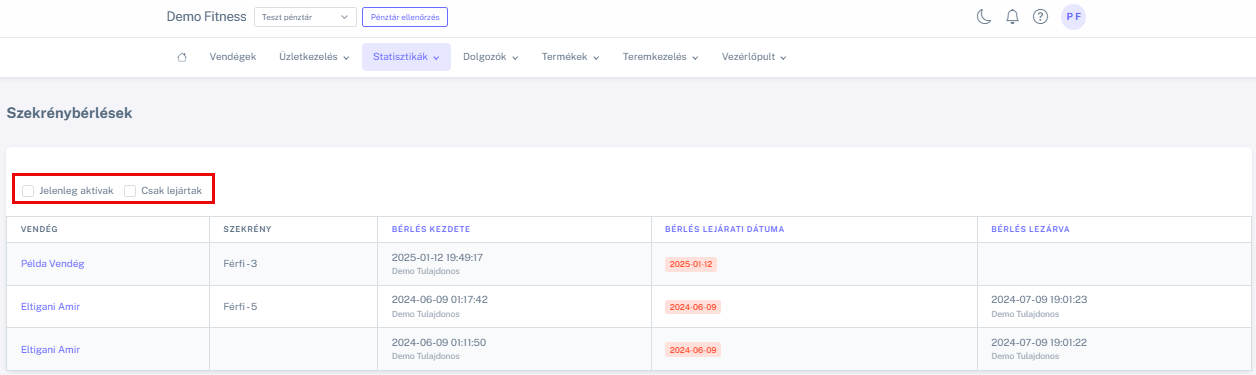Viewport: 1256px width, 375px height.
Task: Sort by Bérlés lezárva column header
Action: (x=1030, y=229)
